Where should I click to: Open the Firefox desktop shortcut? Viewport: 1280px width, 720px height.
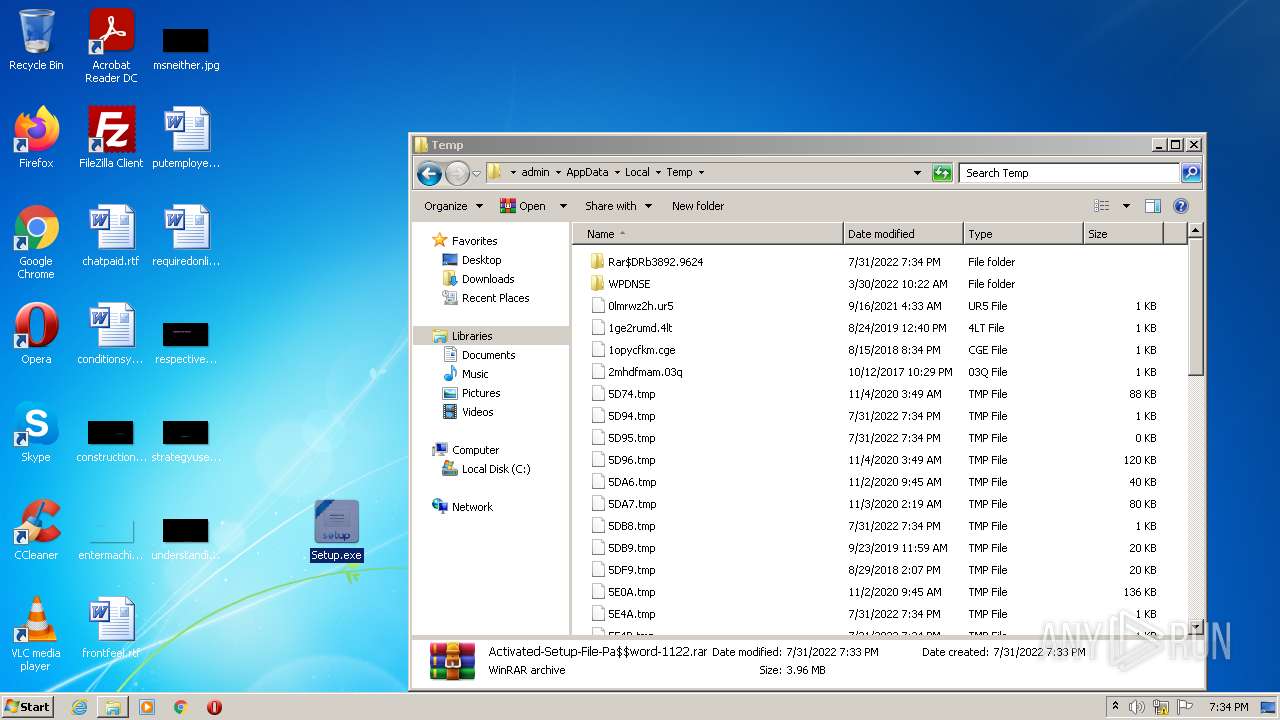(x=36, y=138)
